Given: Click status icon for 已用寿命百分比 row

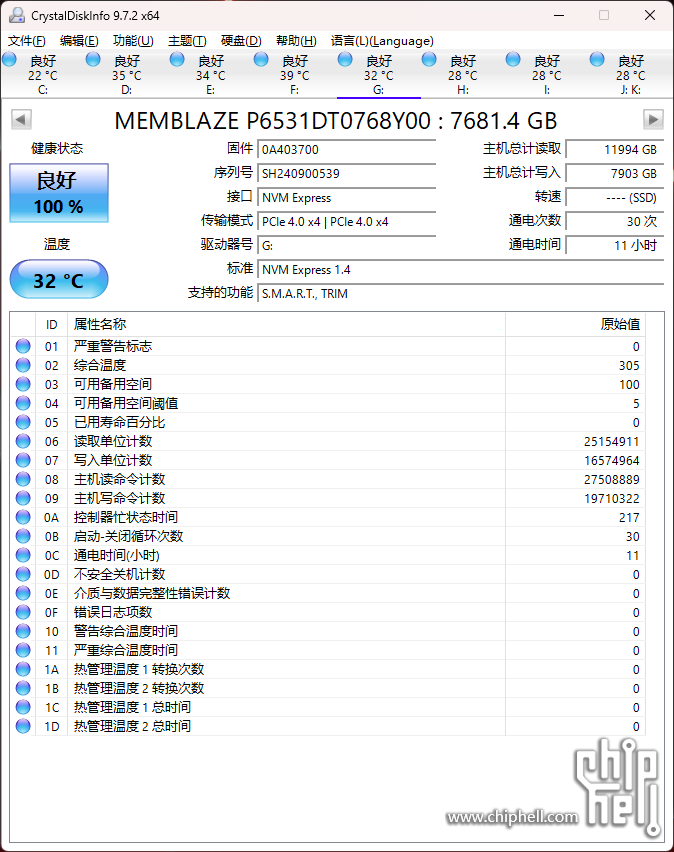Looking at the screenshot, I should [23, 422].
